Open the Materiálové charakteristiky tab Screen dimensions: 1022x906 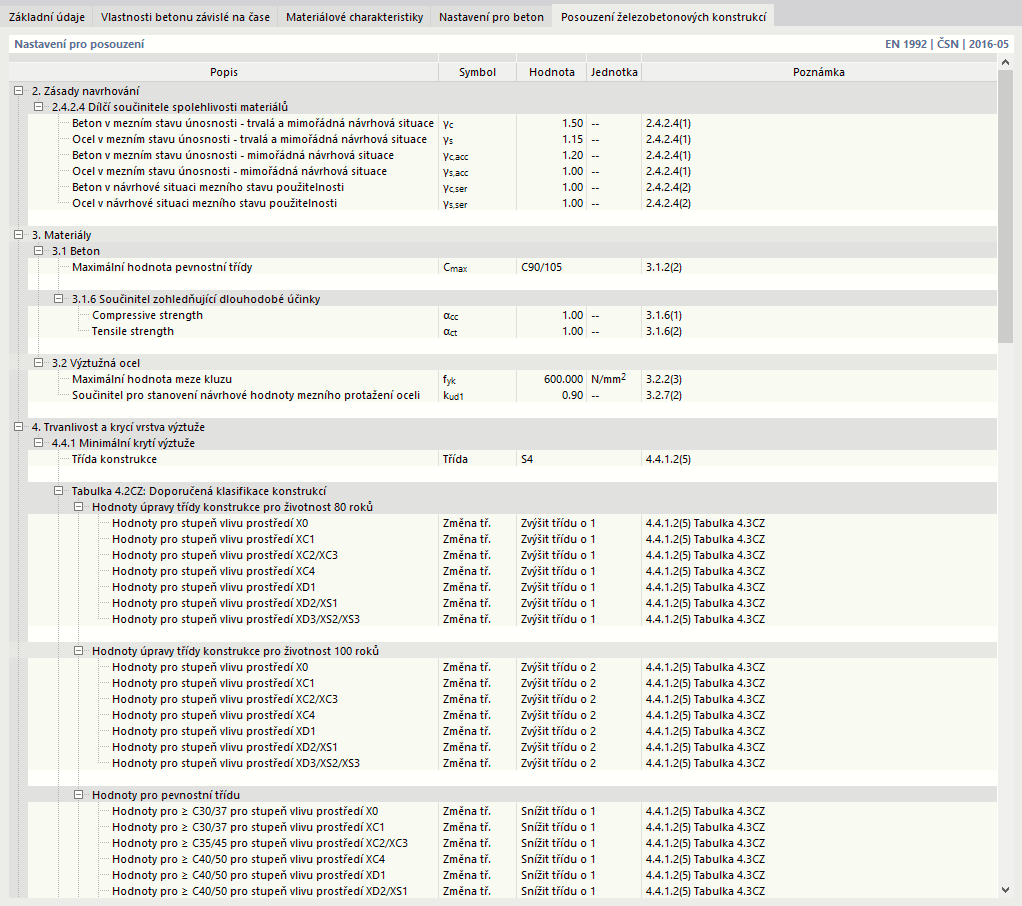tap(355, 17)
